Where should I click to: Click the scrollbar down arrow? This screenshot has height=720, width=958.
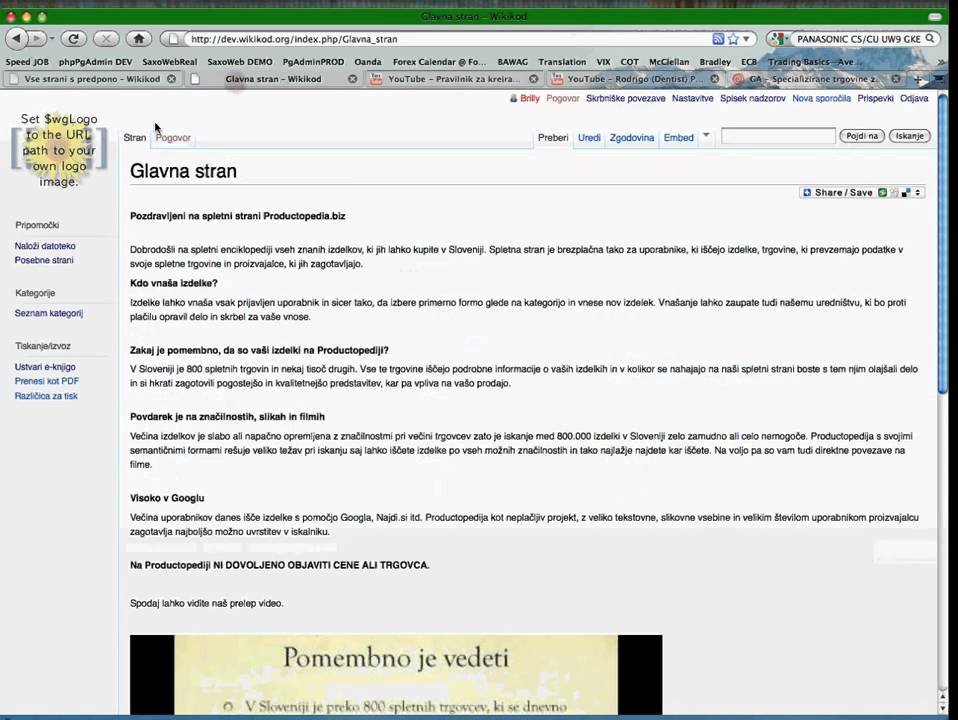click(x=942, y=708)
